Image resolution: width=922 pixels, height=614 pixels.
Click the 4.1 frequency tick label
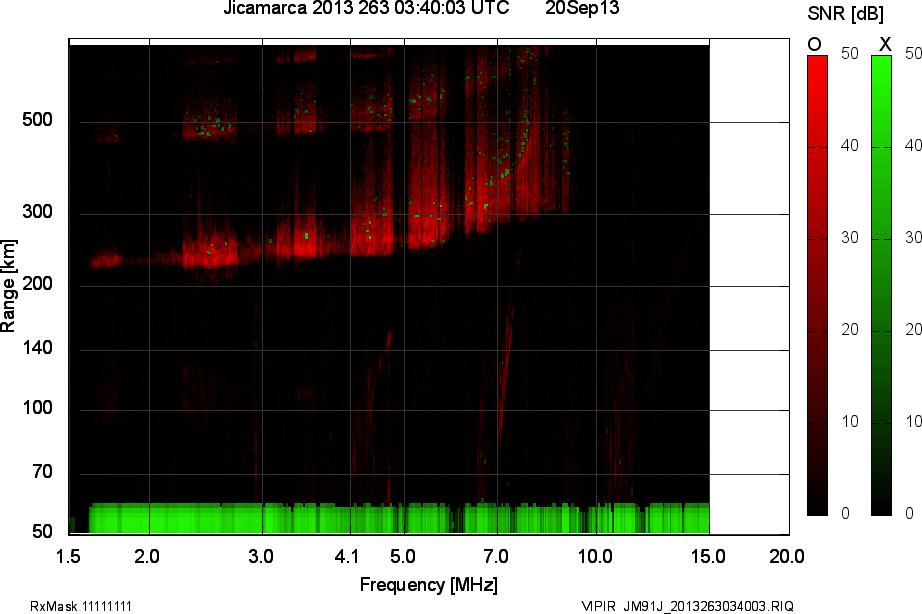tap(346, 556)
